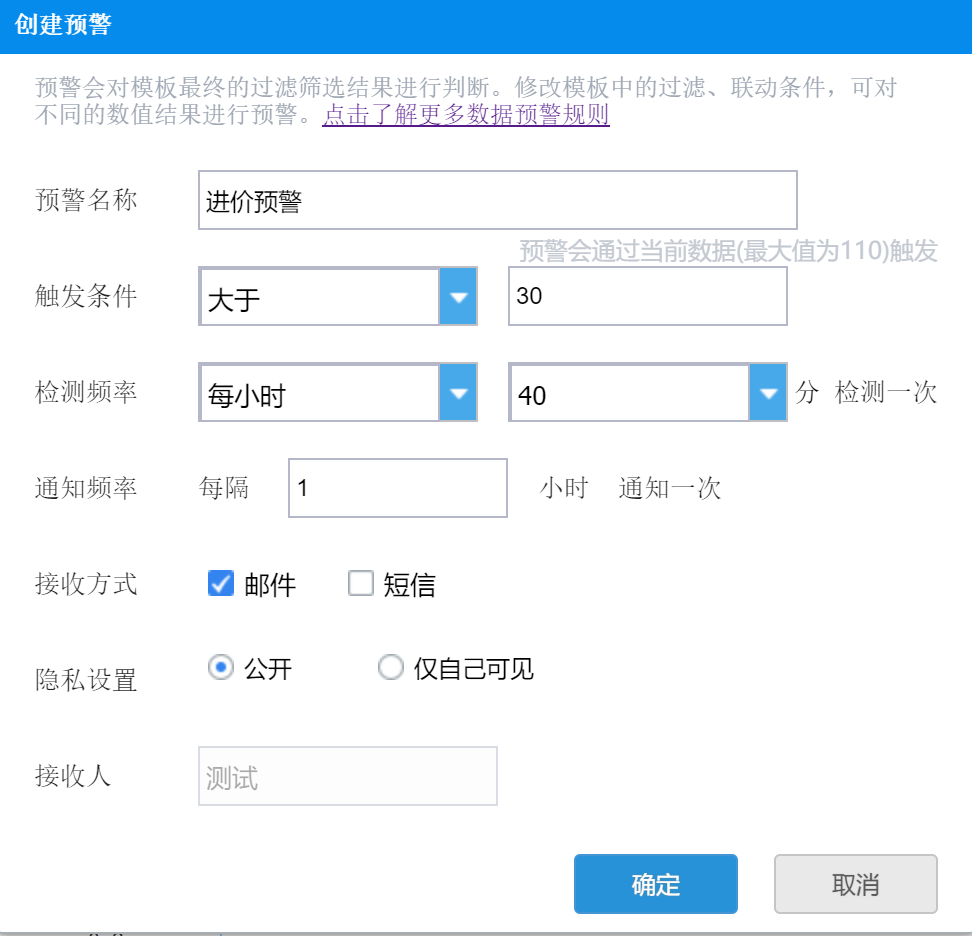The height and width of the screenshot is (936, 972).
Task: Click the blue arrow beside the 40 field
Action: pos(768,394)
